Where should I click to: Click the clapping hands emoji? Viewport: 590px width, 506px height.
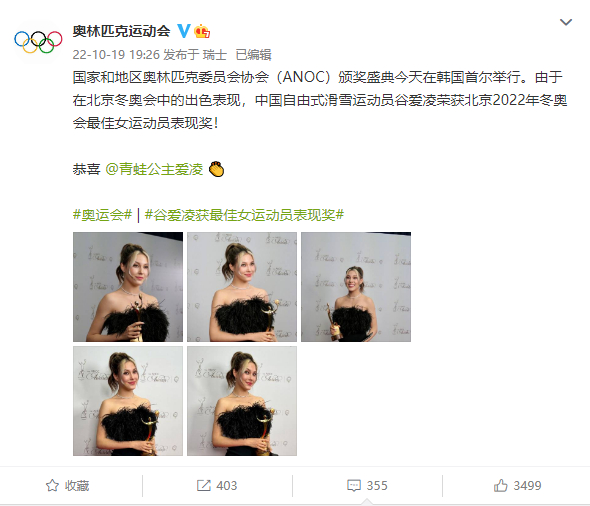[216, 169]
